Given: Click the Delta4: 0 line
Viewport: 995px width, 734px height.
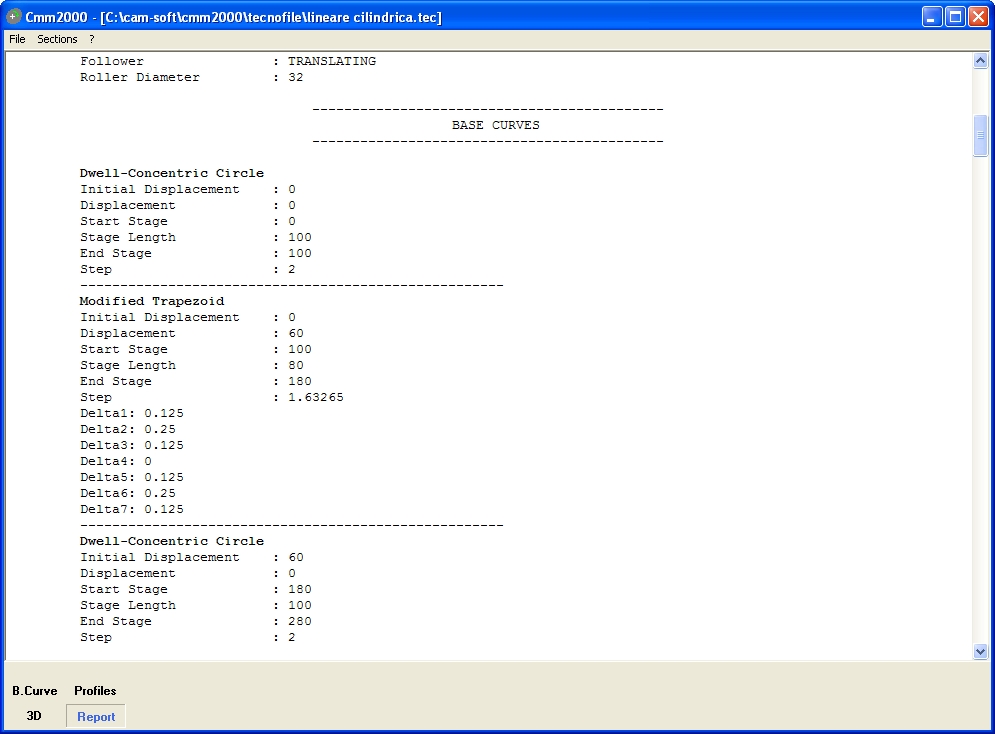Looking at the screenshot, I should click(x=115, y=461).
